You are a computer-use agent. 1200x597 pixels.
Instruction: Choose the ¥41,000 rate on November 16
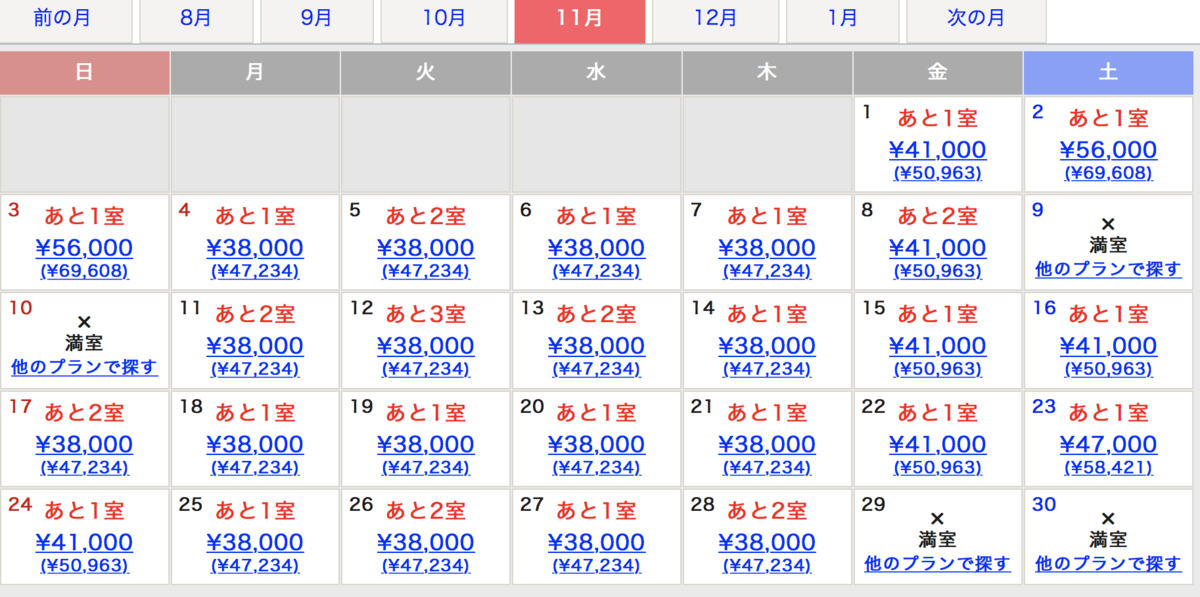tap(1108, 346)
